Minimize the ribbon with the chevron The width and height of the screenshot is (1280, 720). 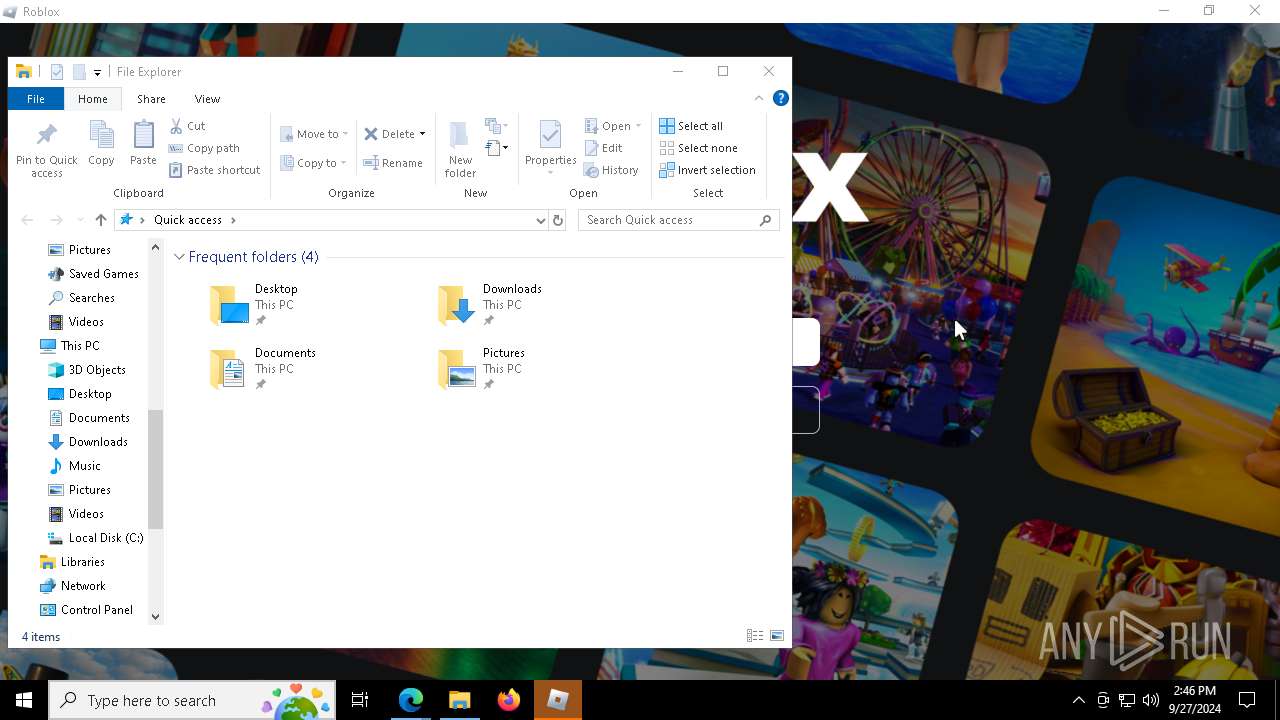tap(759, 98)
